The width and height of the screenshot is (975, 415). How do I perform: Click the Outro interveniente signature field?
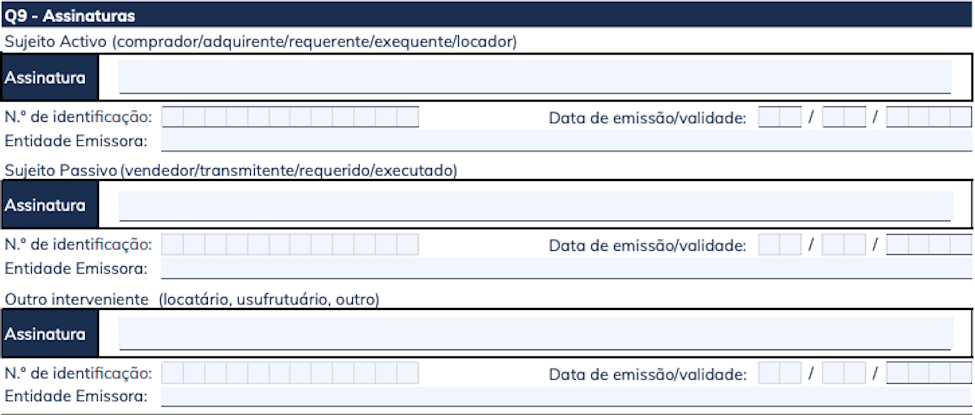(535, 334)
